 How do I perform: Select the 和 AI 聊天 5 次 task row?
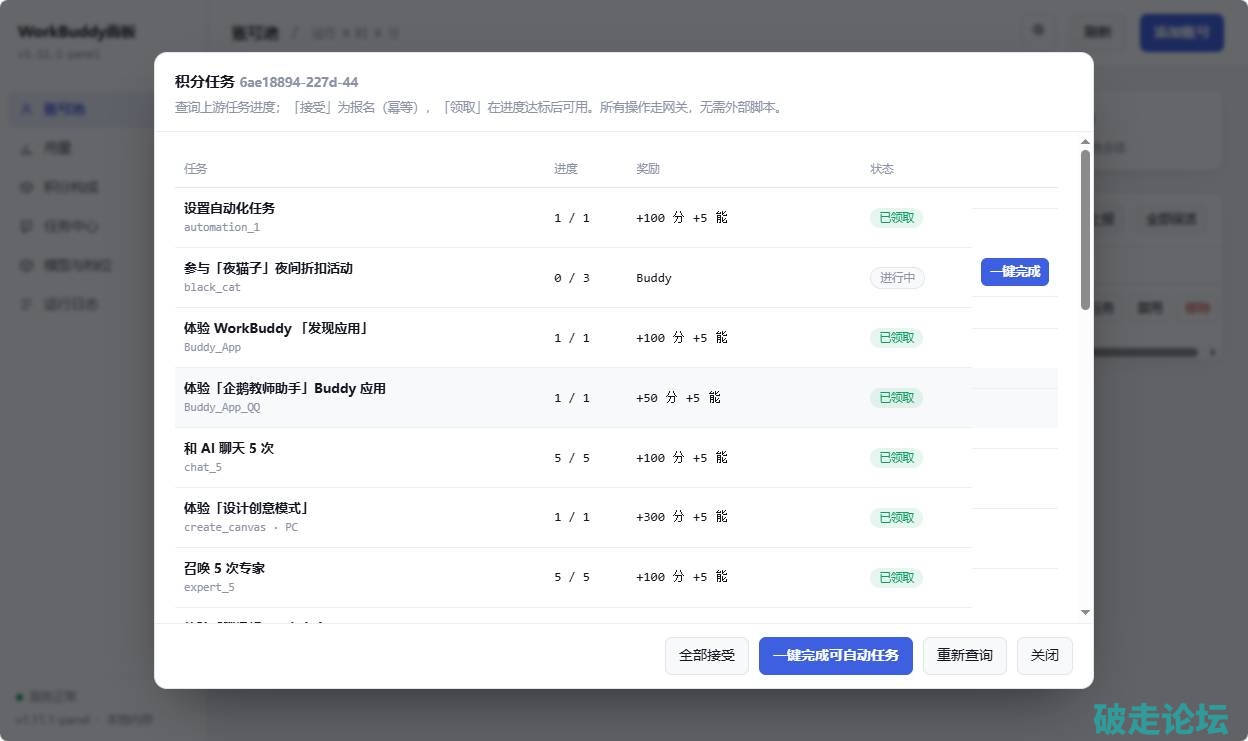tap(573, 458)
